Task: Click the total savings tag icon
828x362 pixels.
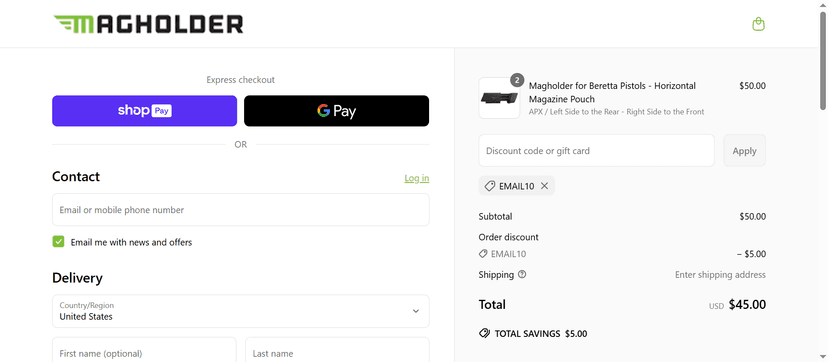Action: tap(484, 334)
